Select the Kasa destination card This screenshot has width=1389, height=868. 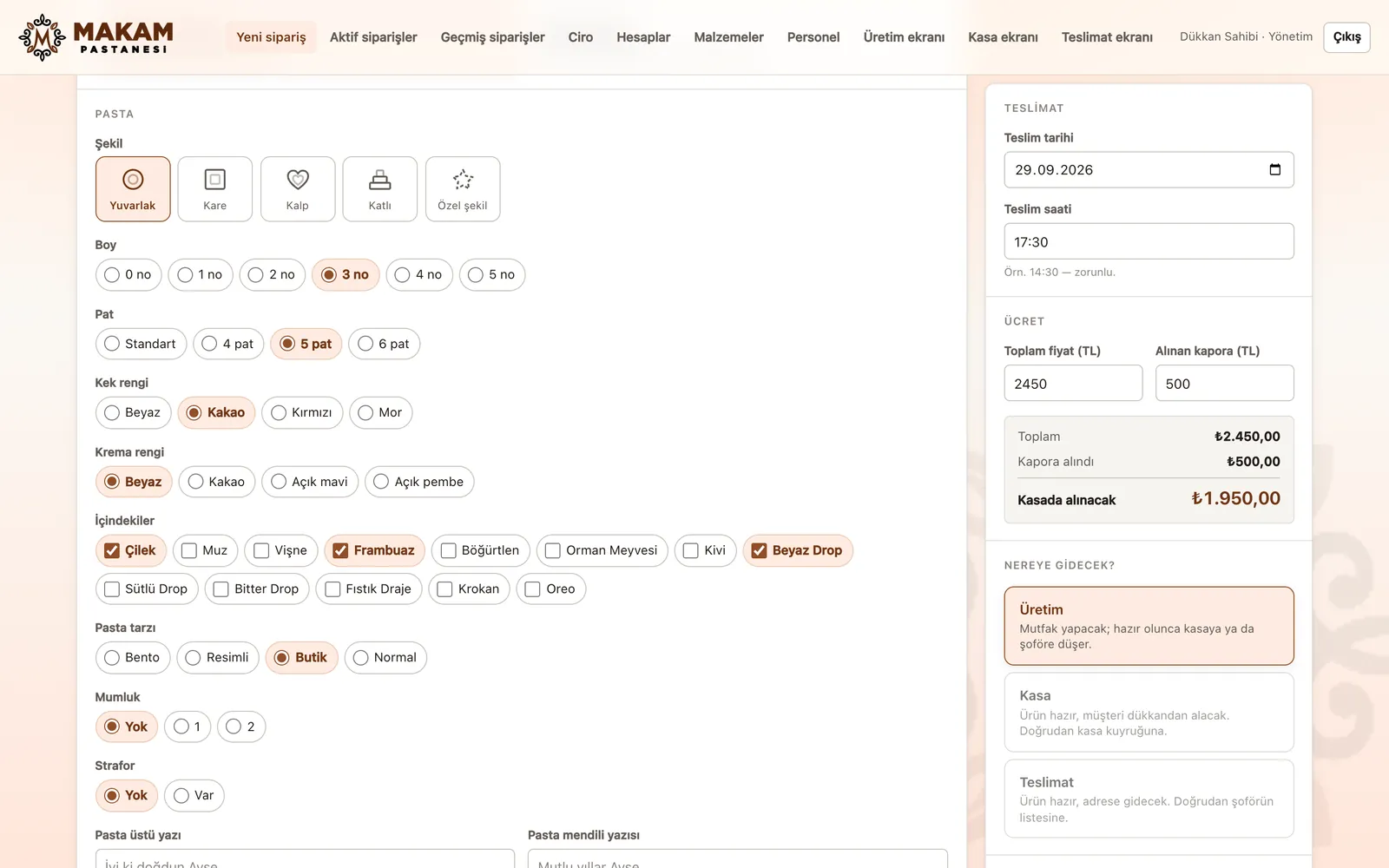point(1149,712)
